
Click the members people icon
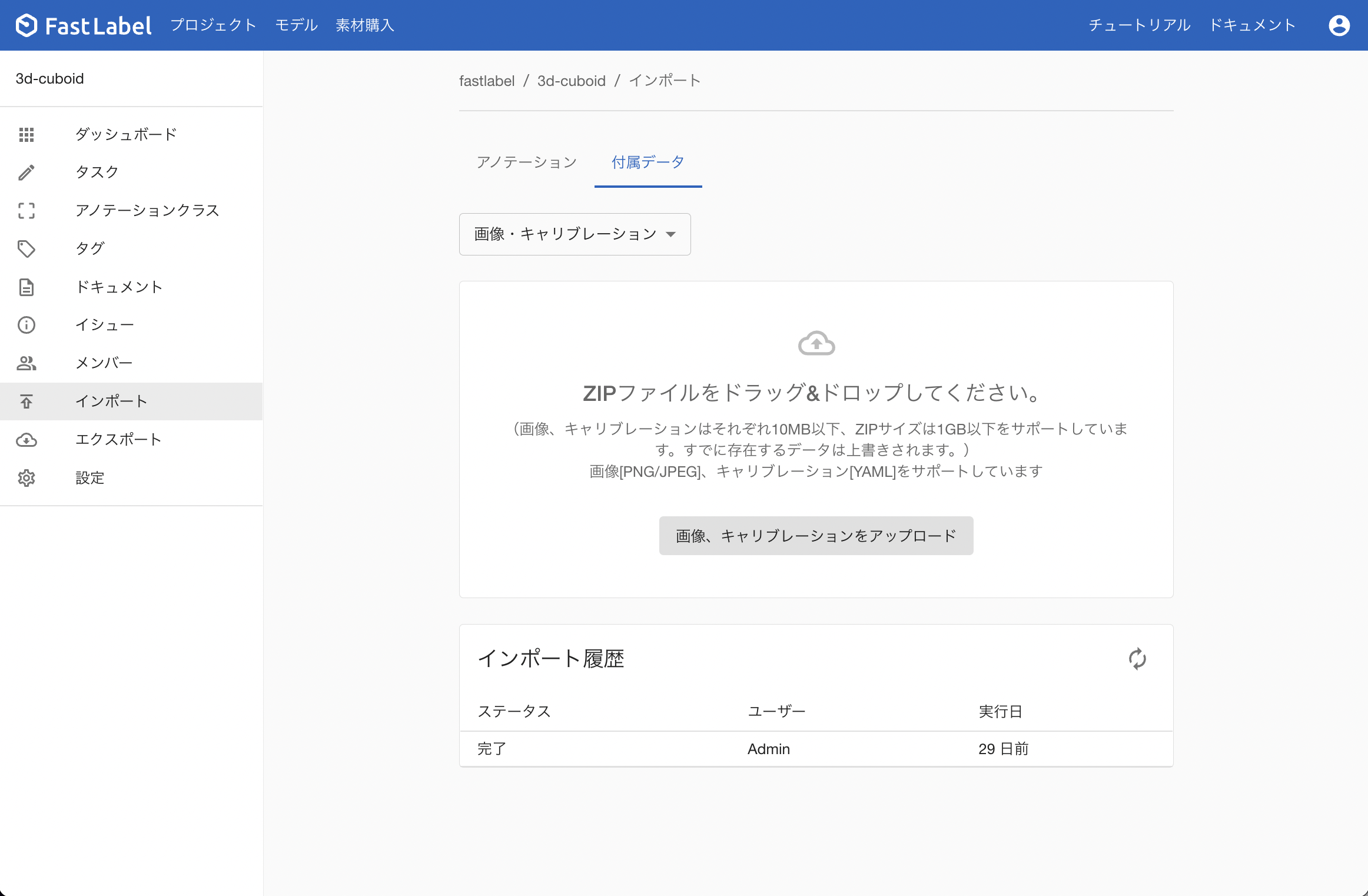pyautogui.click(x=26, y=363)
